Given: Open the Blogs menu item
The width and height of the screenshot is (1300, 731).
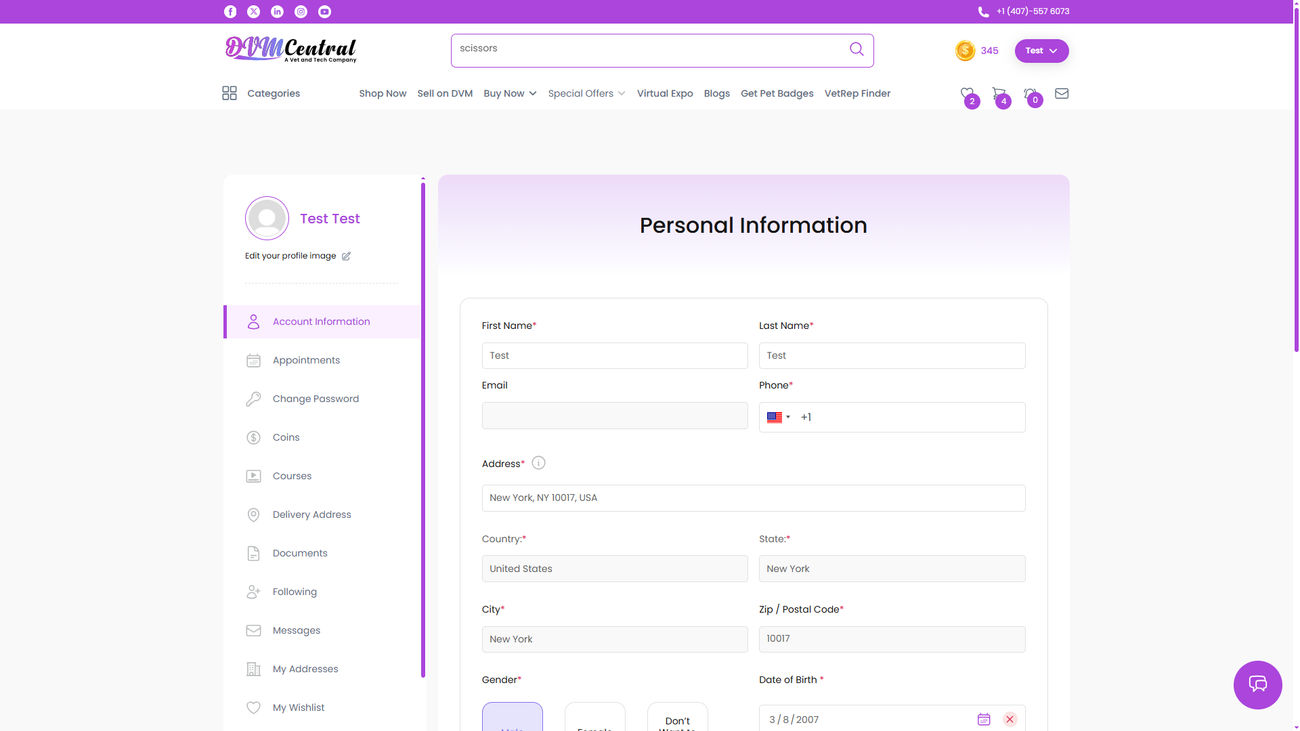Looking at the screenshot, I should pyautogui.click(x=717, y=94).
